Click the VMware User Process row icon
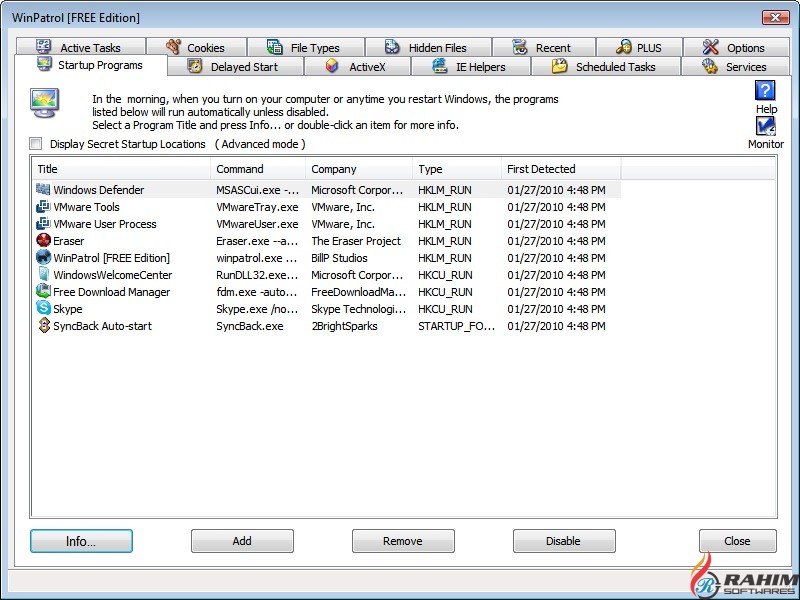800x600 pixels. [x=43, y=223]
